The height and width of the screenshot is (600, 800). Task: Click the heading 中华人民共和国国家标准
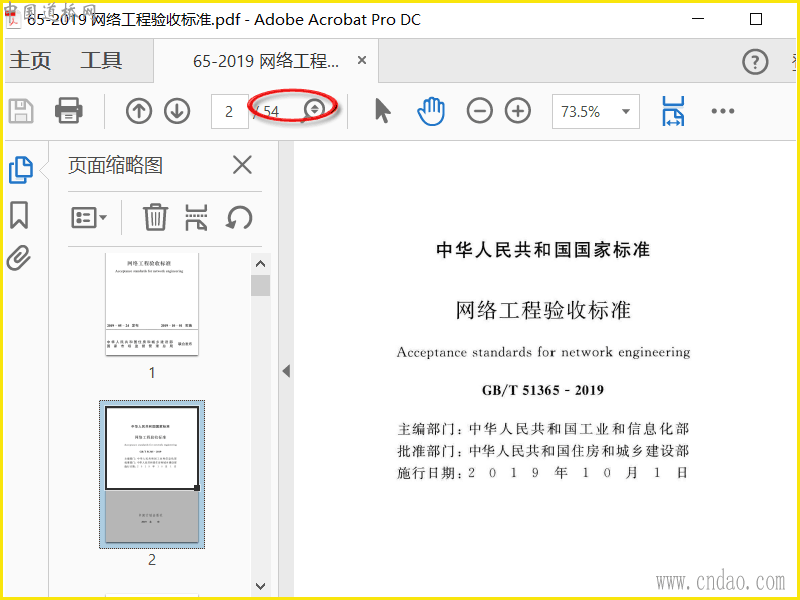click(x=543, y=250)
